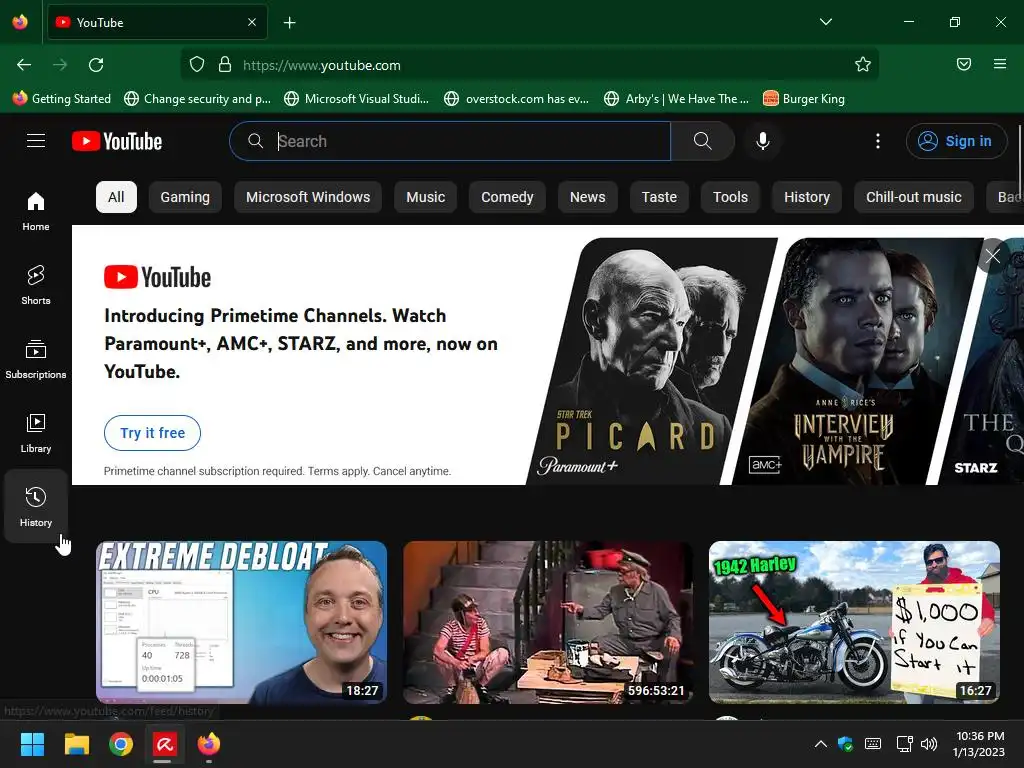Open the Getting Started bookmark
The width and height of the screenshot is (1024, 768).
62,99
